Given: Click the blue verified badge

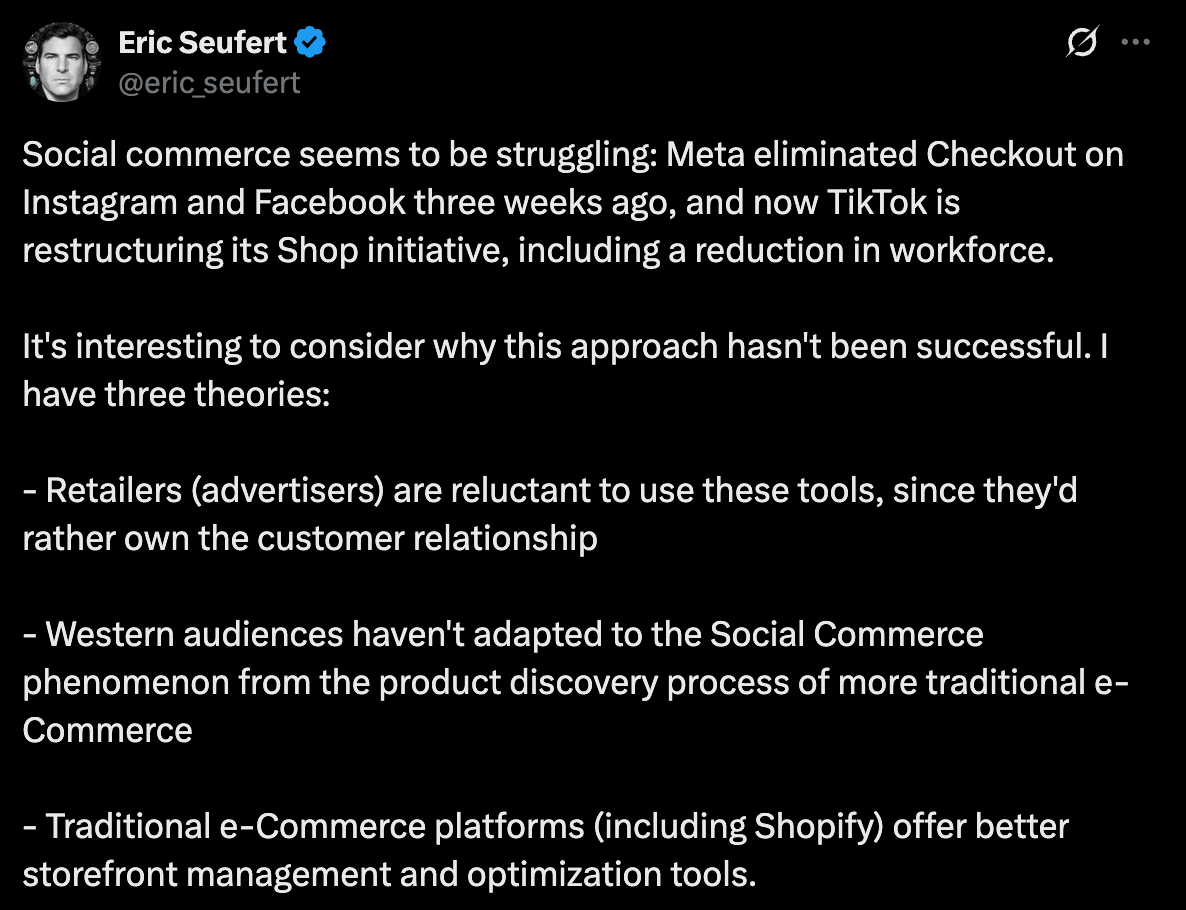Looking at the screenshot, I should (x=311, y=42).
